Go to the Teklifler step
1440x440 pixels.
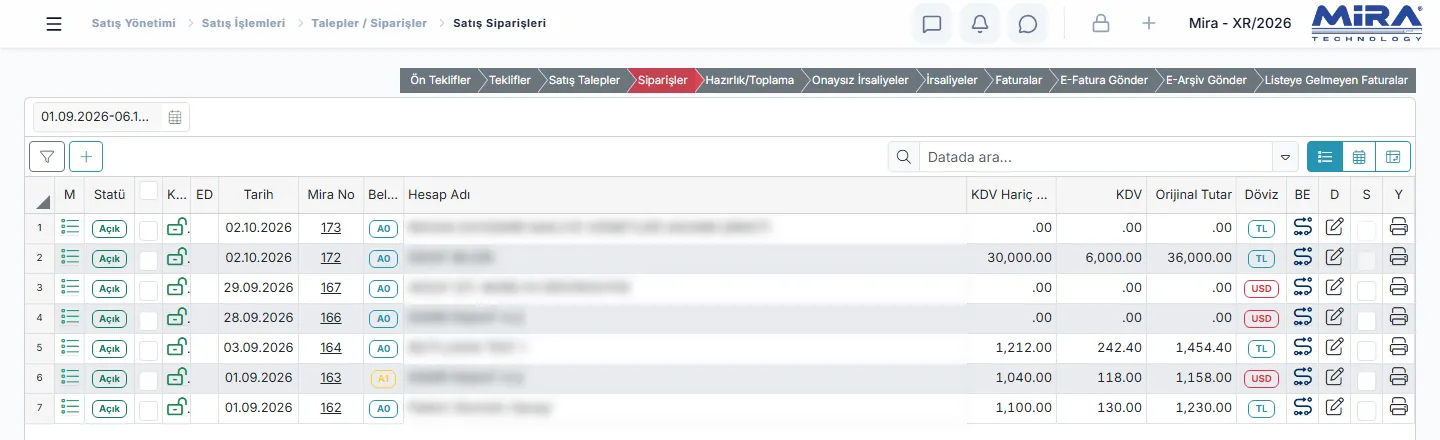[x=509, y=80]
